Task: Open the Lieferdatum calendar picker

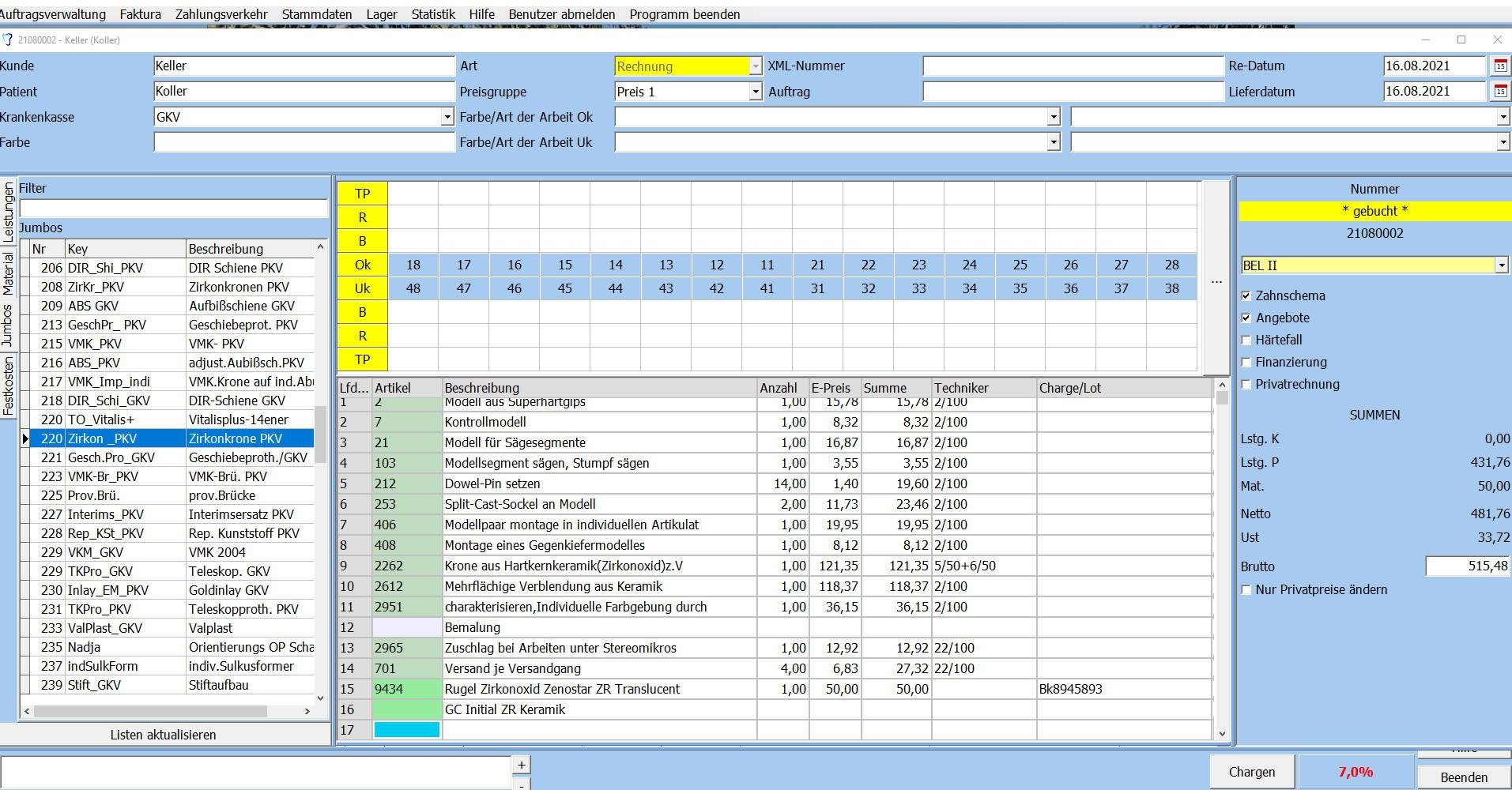Action: pyautogui.click(x=1500, y=92)
